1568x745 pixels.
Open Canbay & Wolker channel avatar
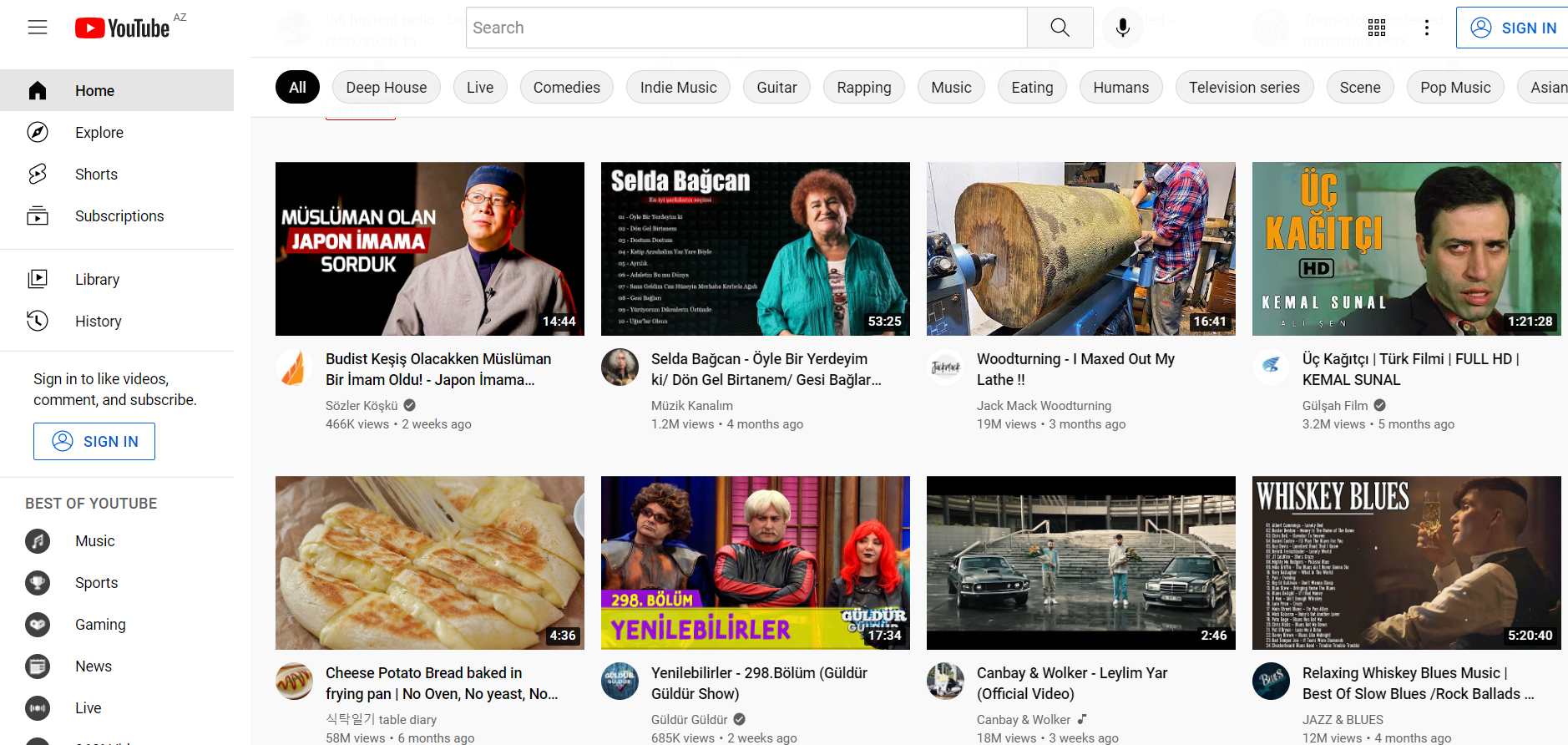[945, 682]
